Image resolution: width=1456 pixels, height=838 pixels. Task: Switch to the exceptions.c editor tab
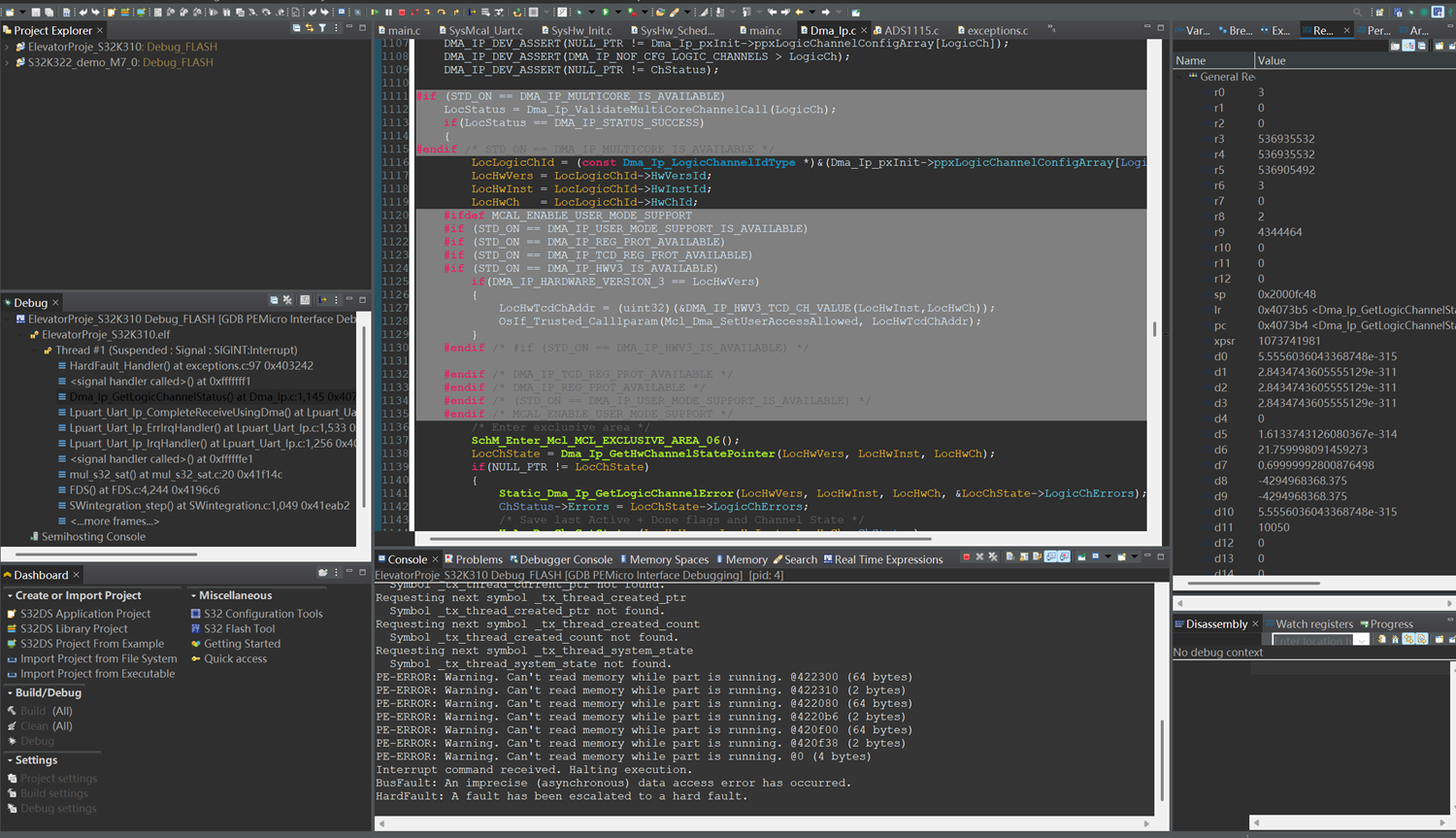(x=997, y=30)
